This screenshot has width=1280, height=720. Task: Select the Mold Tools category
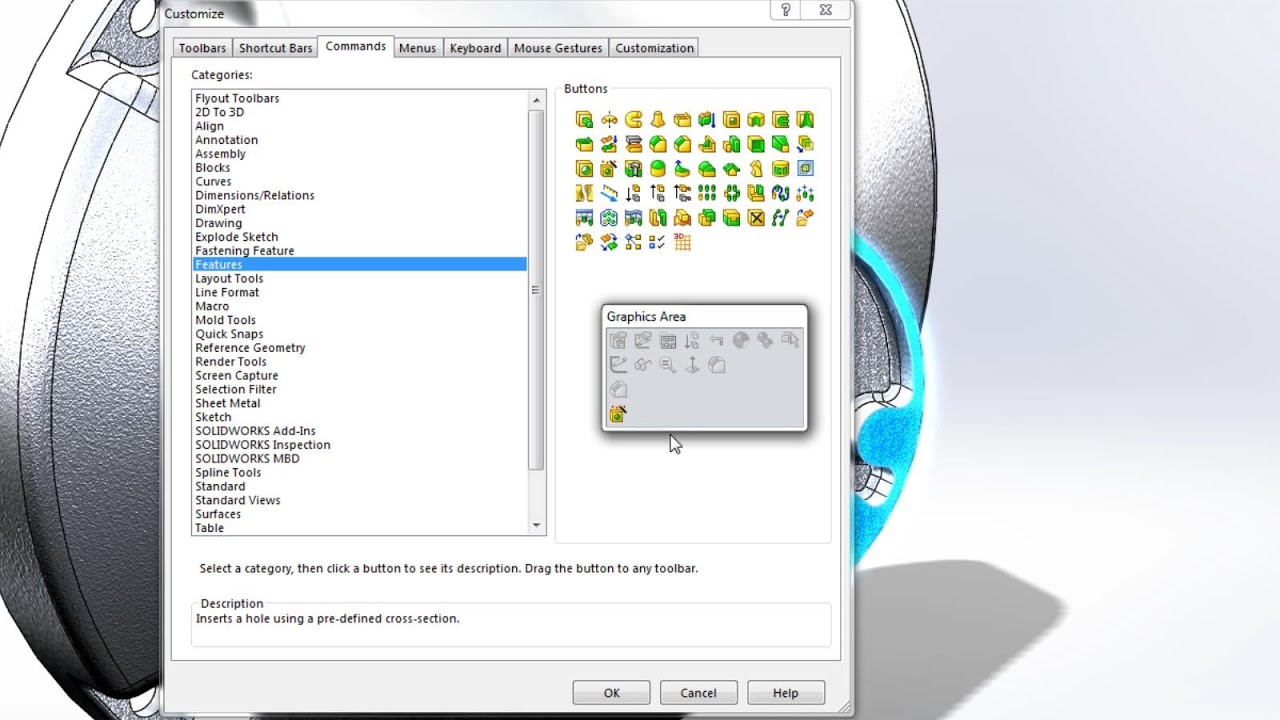225,320
